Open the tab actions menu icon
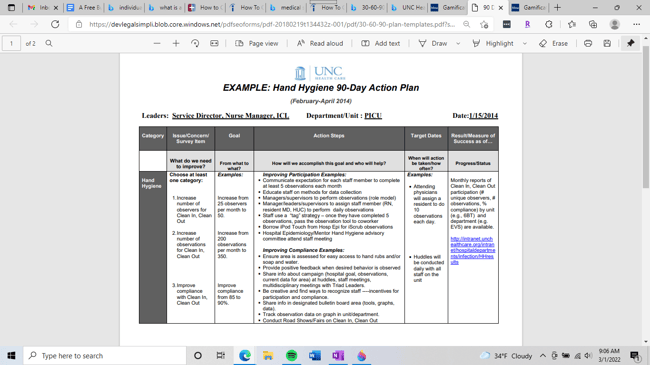The image size is (650, 365). click(12, 7)
